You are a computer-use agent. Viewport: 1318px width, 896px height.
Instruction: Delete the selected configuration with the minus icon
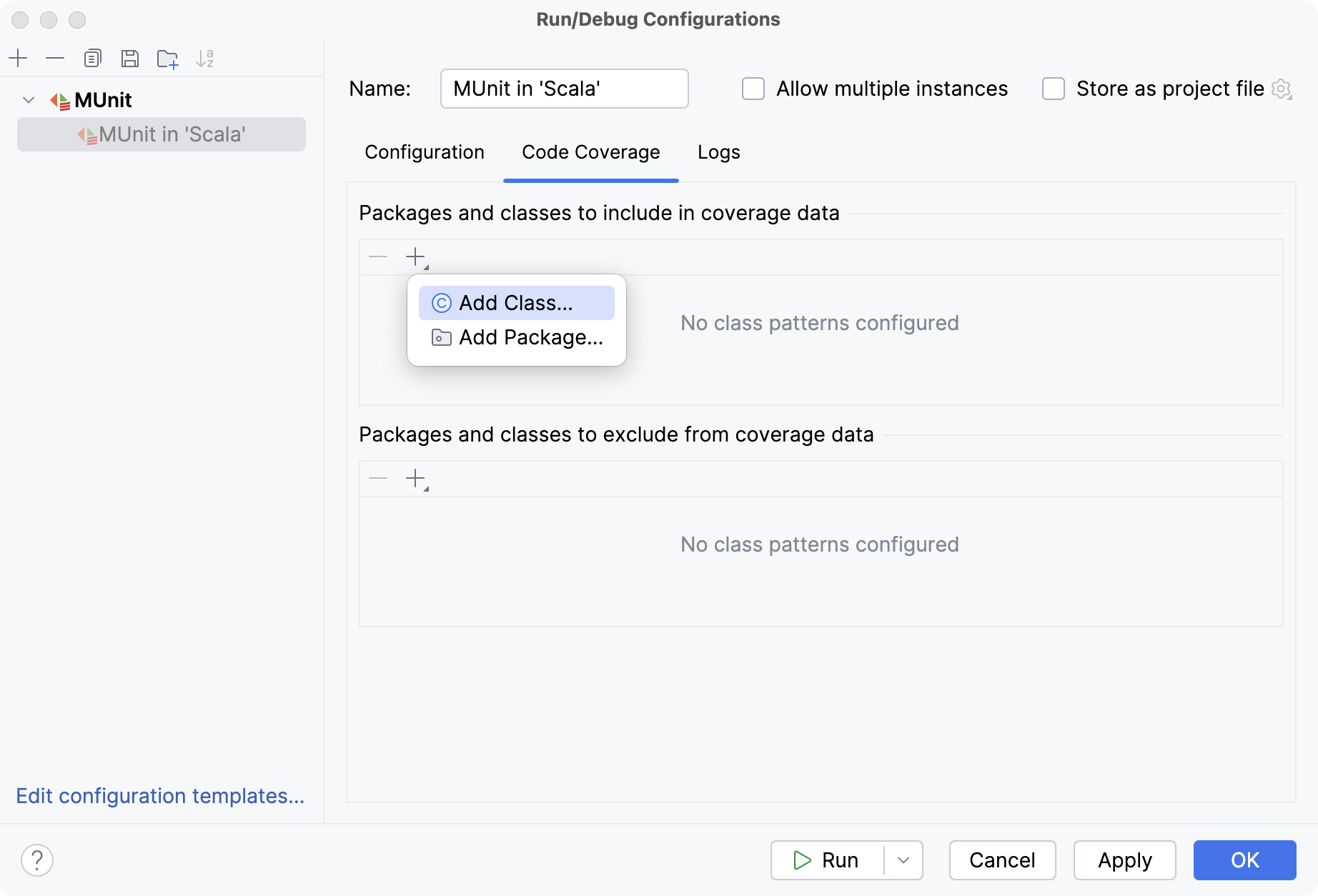55,59
